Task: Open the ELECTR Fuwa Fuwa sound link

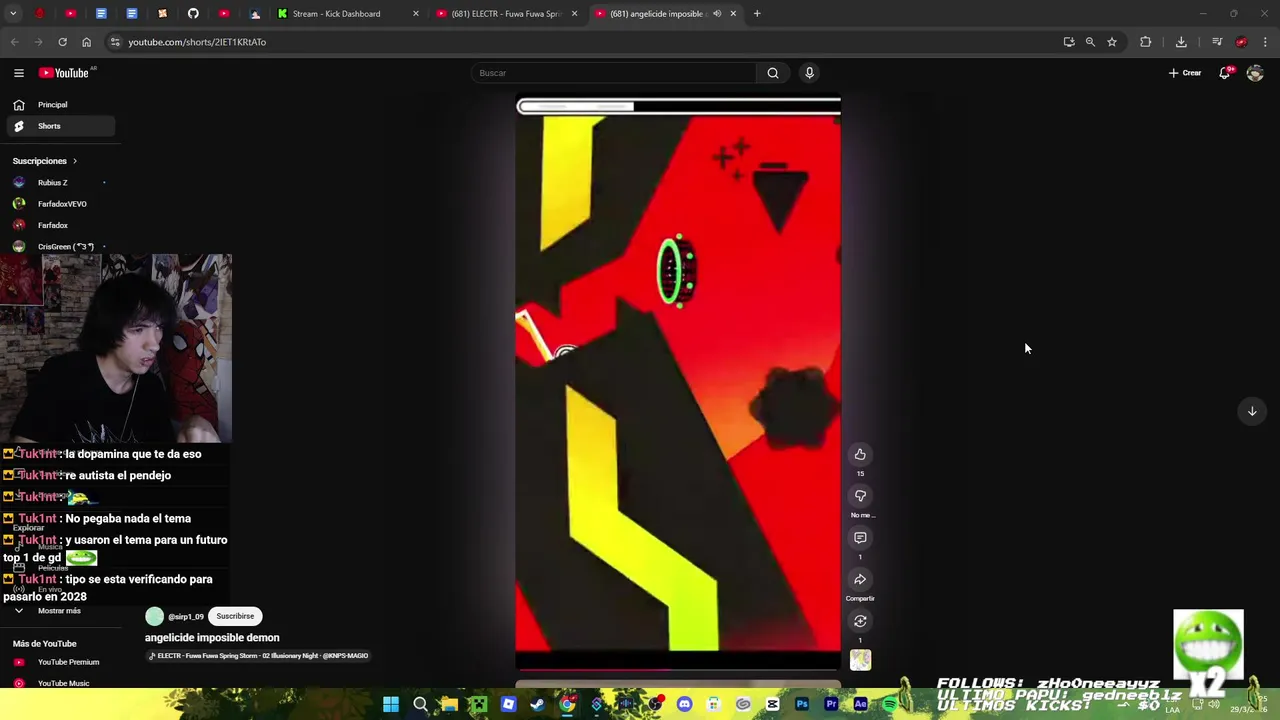Action: [259, 656]
